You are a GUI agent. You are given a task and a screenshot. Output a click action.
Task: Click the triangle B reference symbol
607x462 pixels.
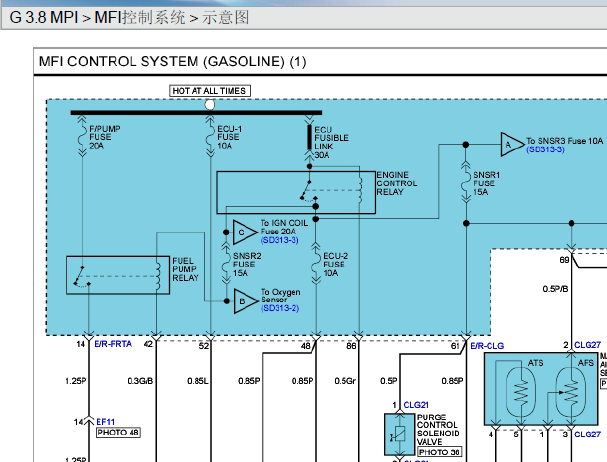pos(245,301)
